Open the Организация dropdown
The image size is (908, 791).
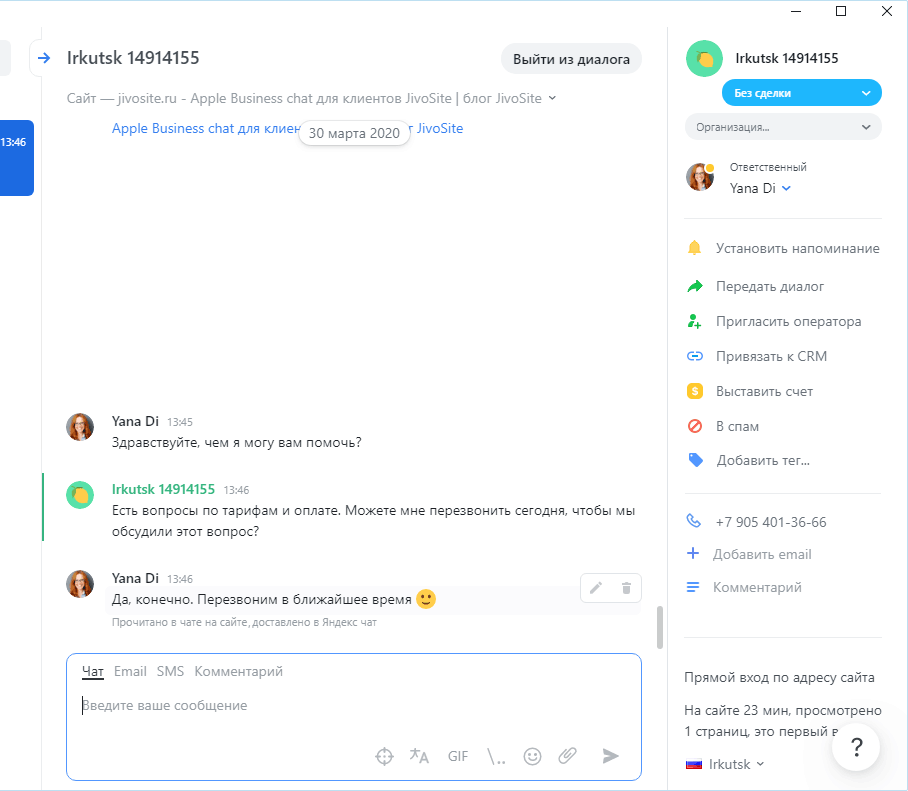783,127
